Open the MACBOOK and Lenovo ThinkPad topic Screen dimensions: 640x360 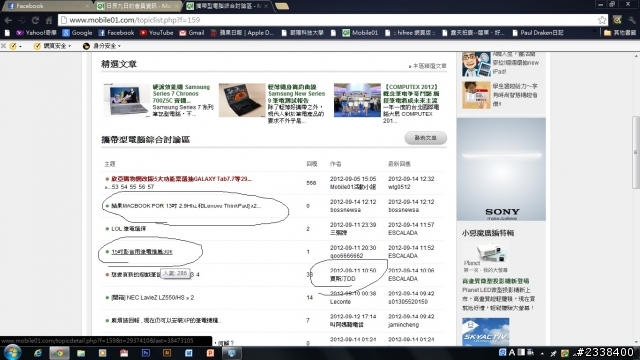point(186,206)
